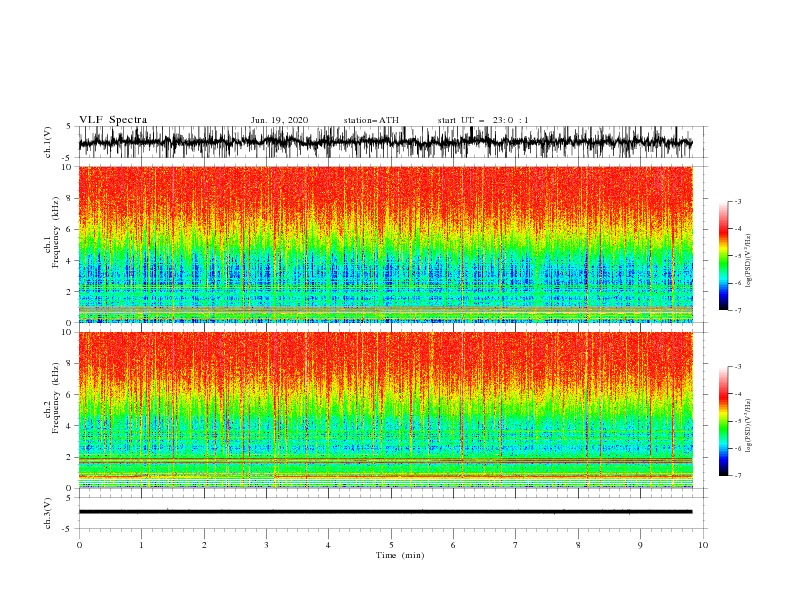
Task: Click time axis tick label '5'
Action: (x=391, y=545)
